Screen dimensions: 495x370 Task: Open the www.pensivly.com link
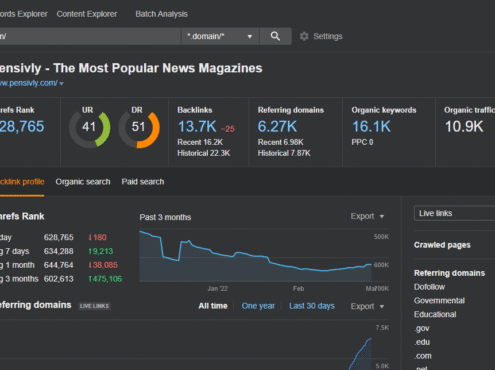(x=29, y=83)
